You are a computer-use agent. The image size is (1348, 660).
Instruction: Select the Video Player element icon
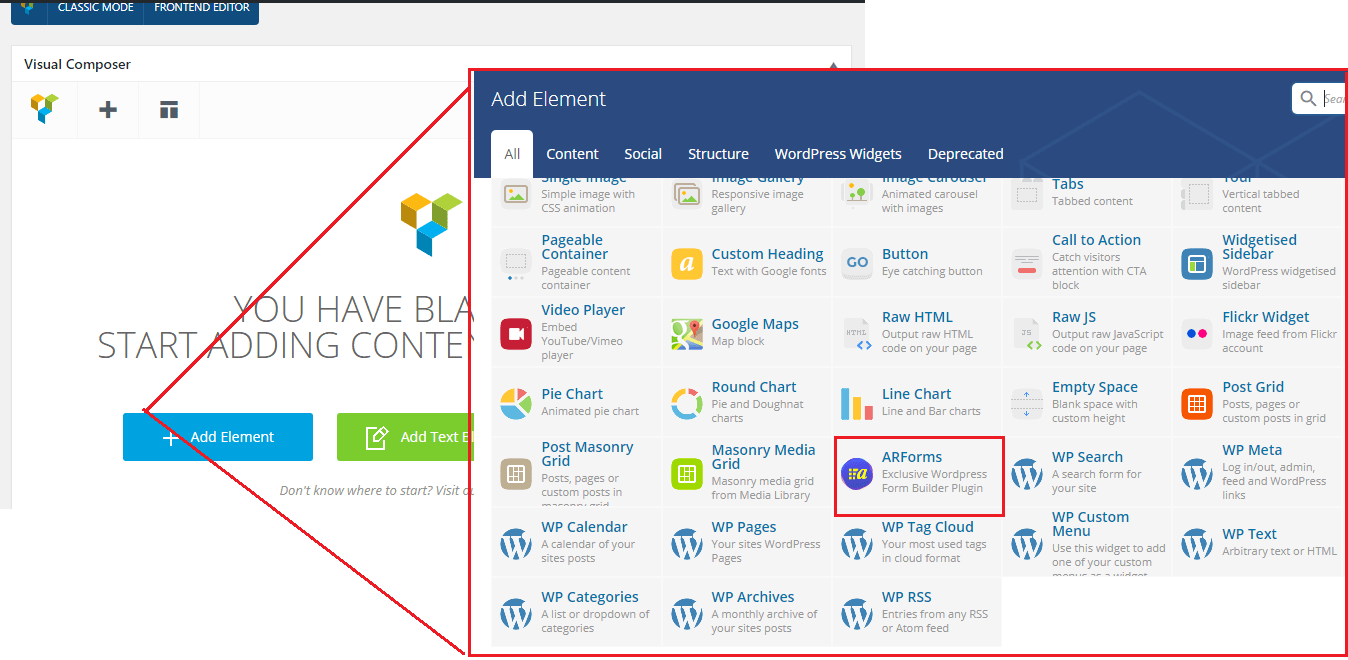[x=516, y=334]
